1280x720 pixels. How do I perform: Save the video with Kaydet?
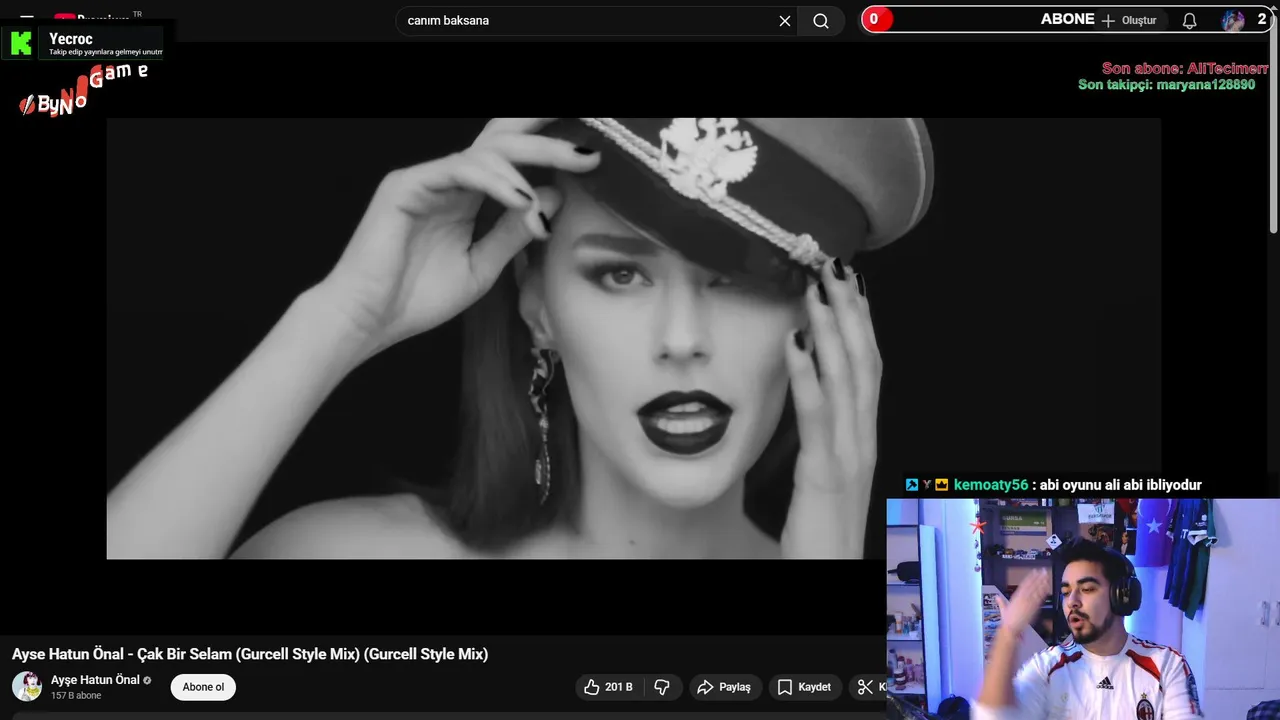[x=805, y=687]
